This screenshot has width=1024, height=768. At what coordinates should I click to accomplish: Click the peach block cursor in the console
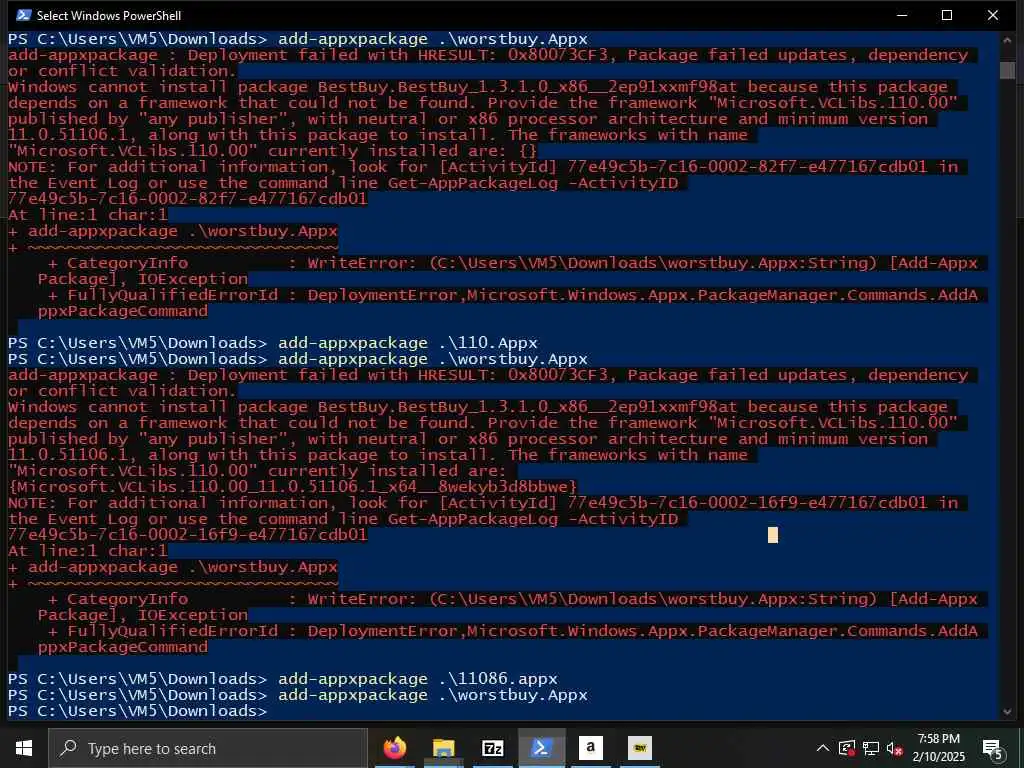pyautogui.click(x=773, y=535)
